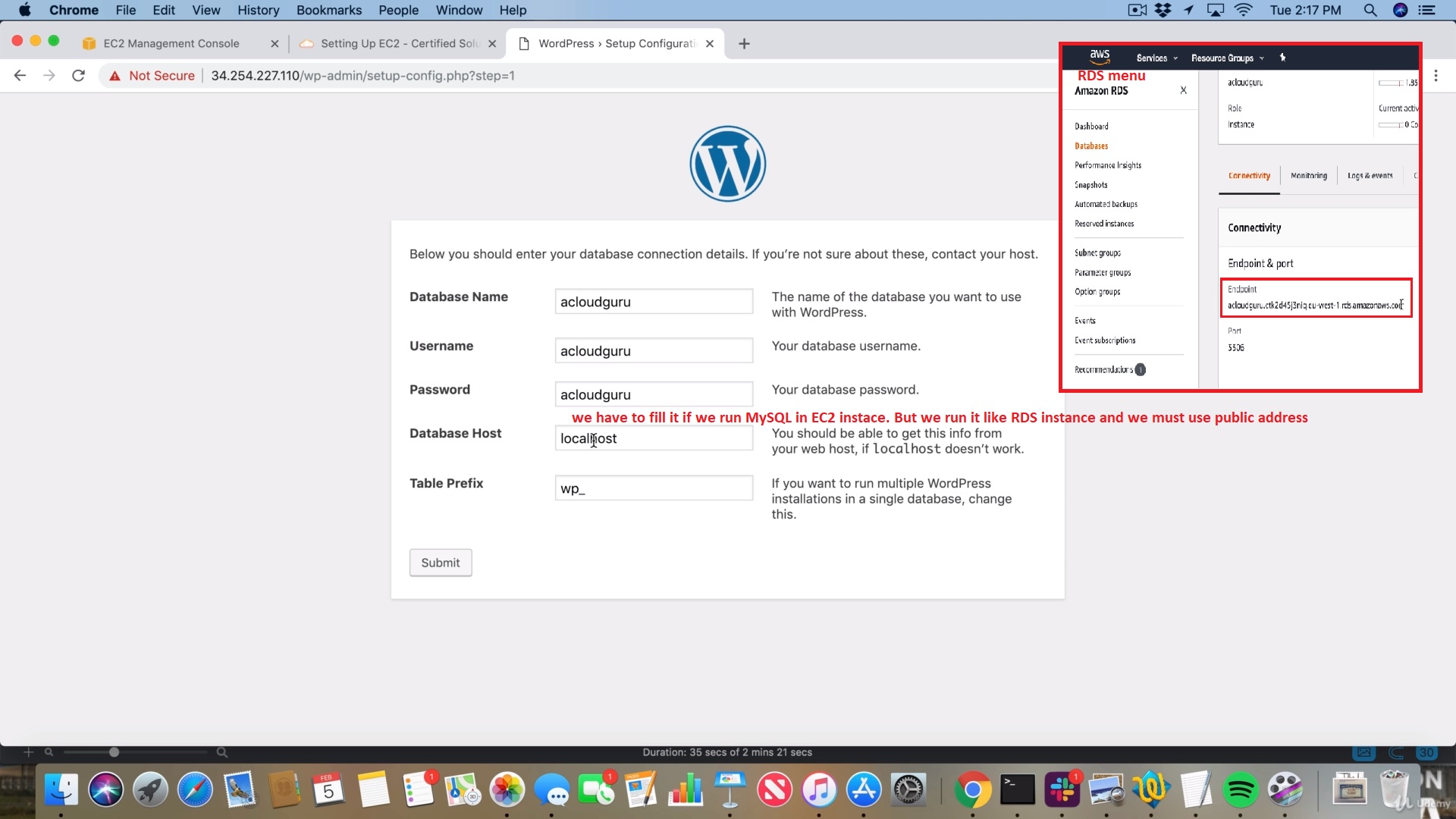Open Safari from the dock
1456x819 pixels.
pos(195,790)
